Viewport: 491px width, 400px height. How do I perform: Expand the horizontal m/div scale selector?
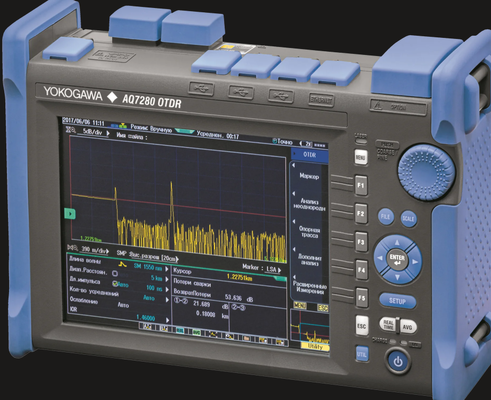tap(96, 250)
